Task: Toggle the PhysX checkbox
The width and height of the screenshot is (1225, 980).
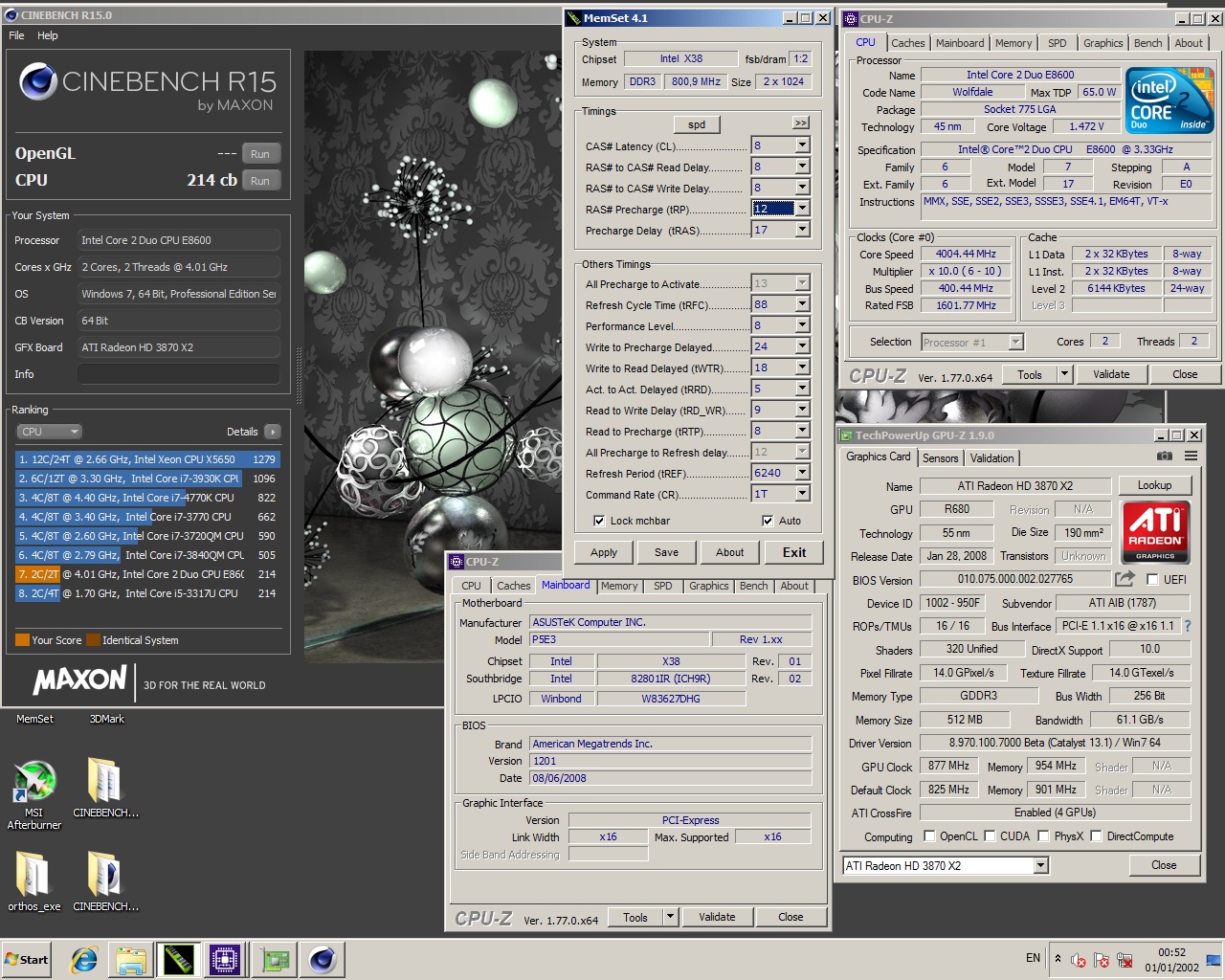Action: point(1043,835)
